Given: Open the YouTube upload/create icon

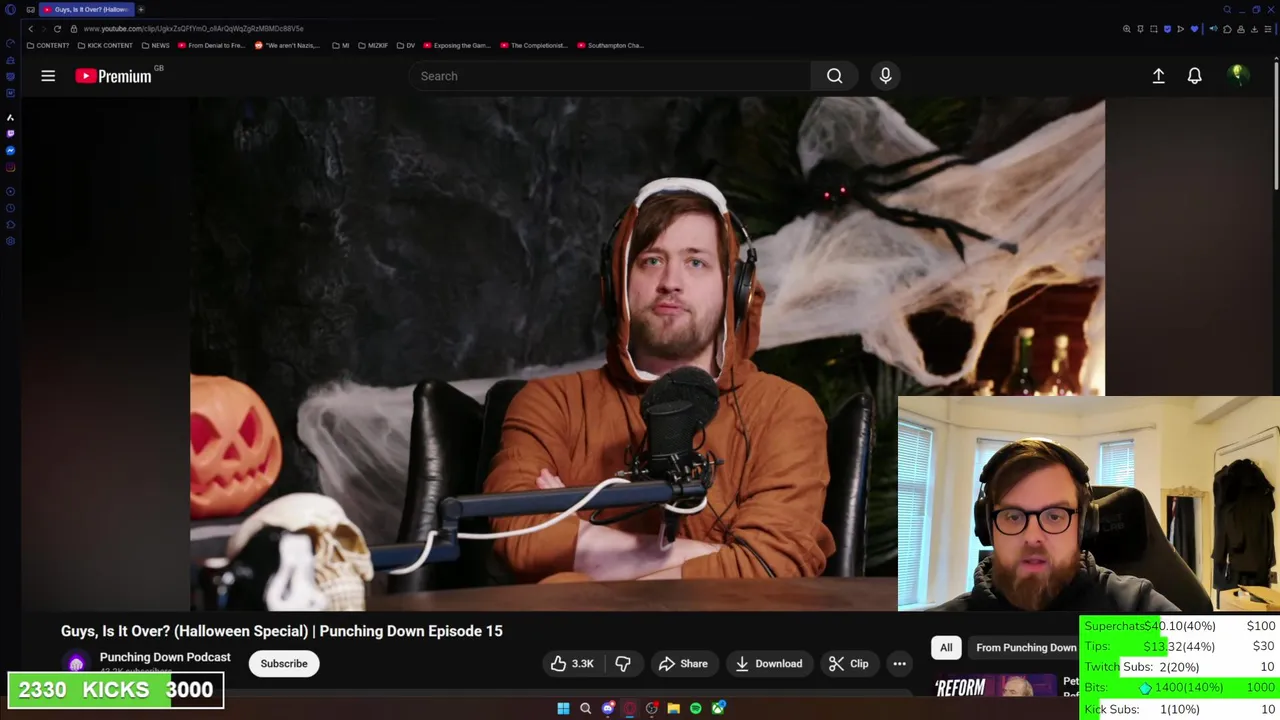Looking at the screenshot, I should click(1158, 76).
